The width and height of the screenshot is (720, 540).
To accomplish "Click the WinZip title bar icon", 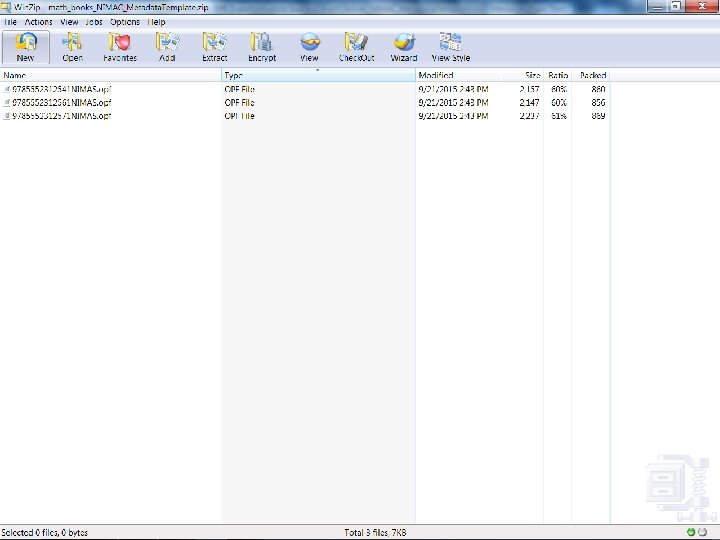I will (6, 7).
